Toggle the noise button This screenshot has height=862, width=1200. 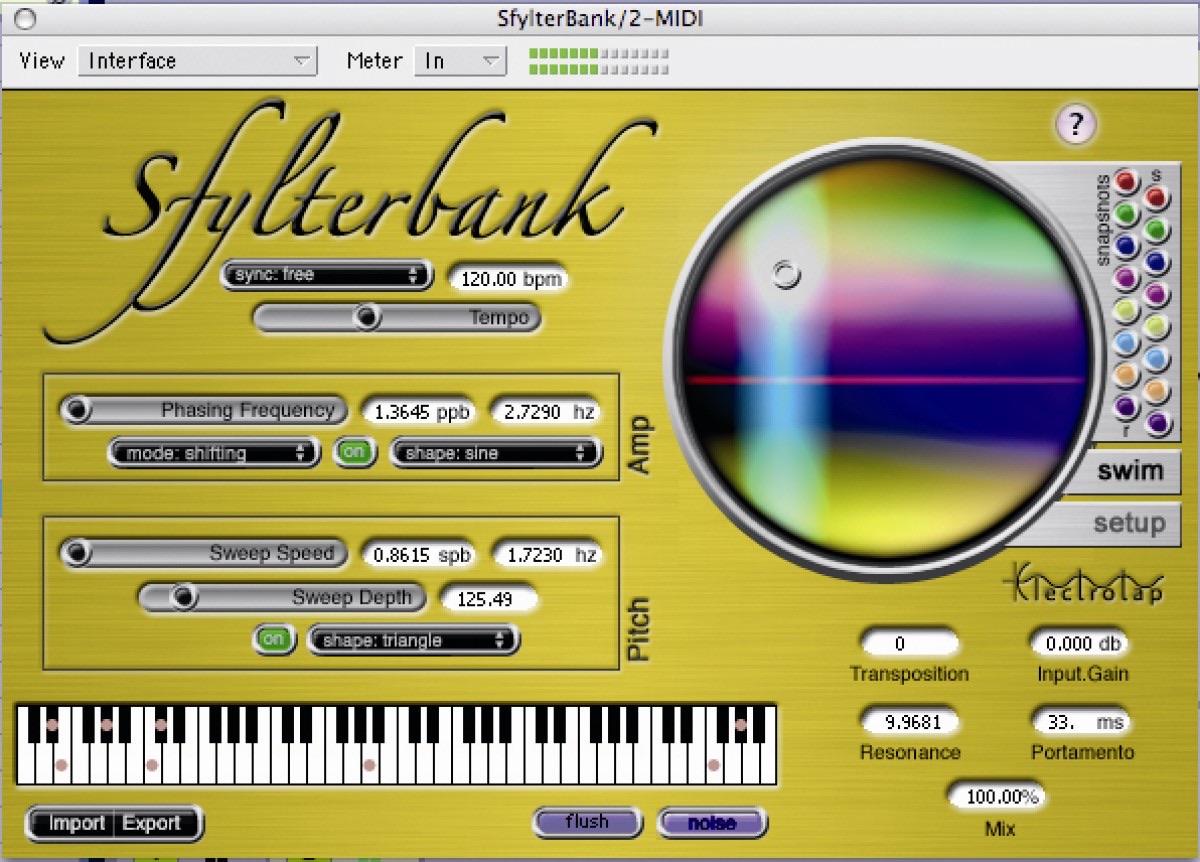(x=712, y=823)
